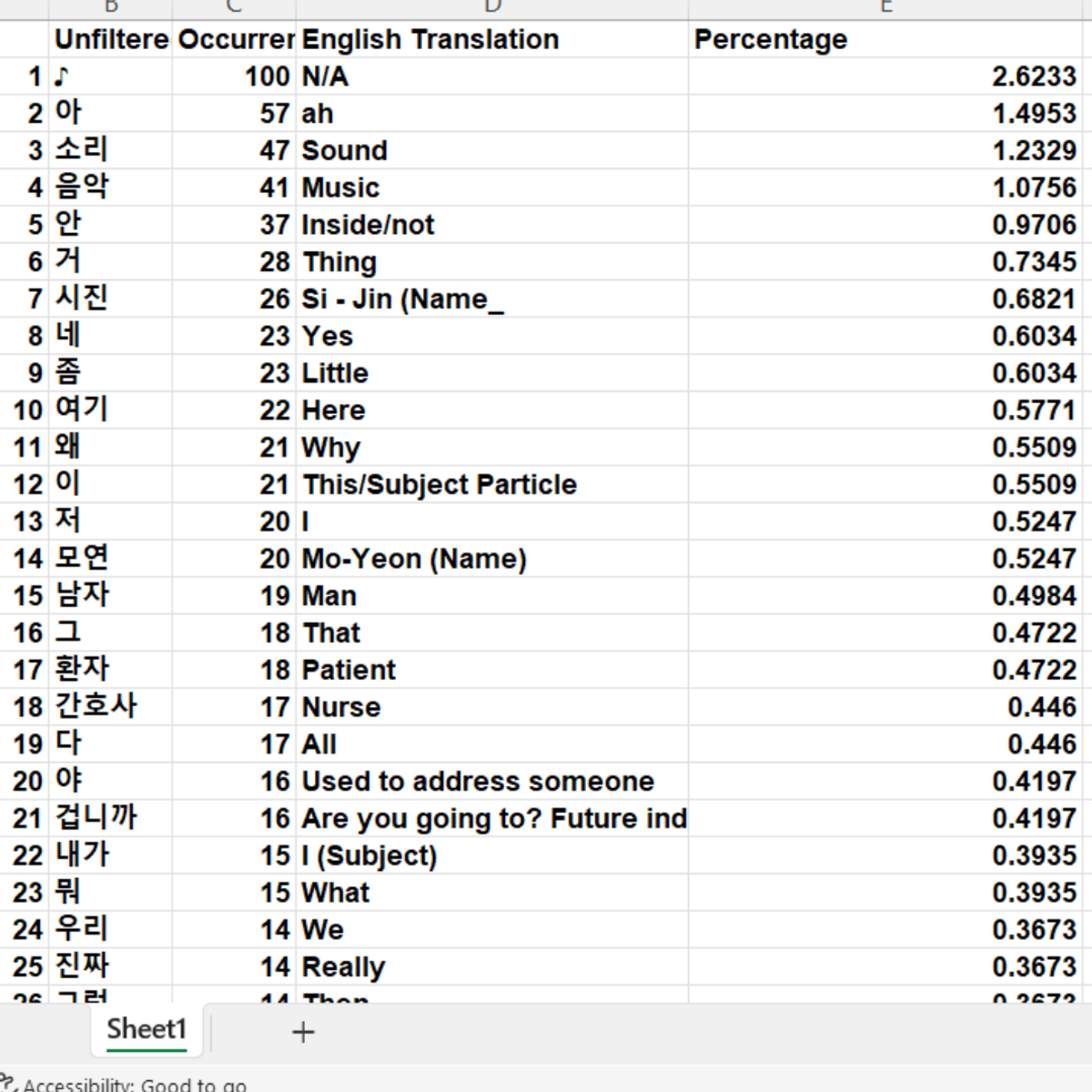Viewport: 1092px width, 1092px height.
Task: Click the Korean word cell 우리
Action: coord(111,930)
